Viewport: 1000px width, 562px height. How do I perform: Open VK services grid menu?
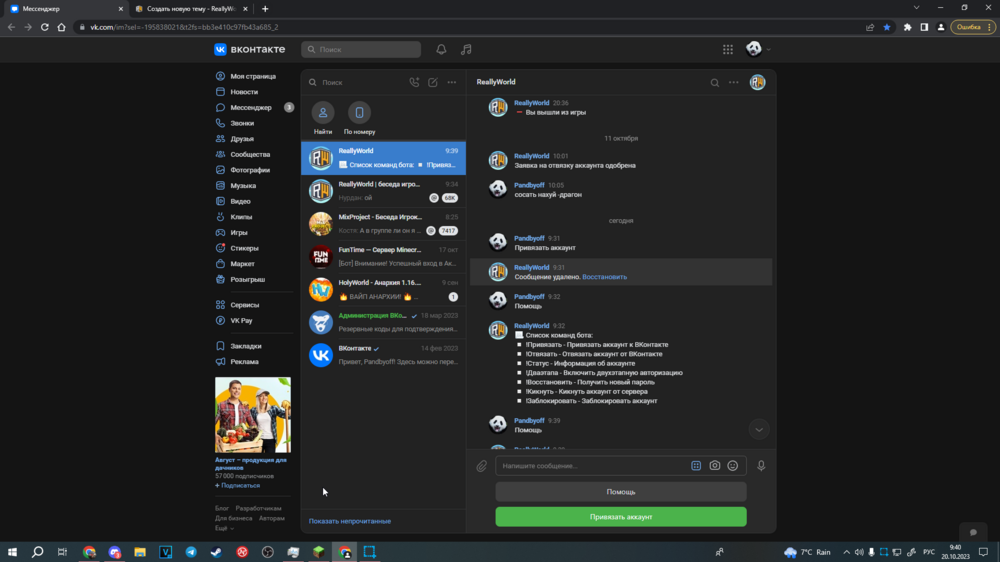(728, 49)
